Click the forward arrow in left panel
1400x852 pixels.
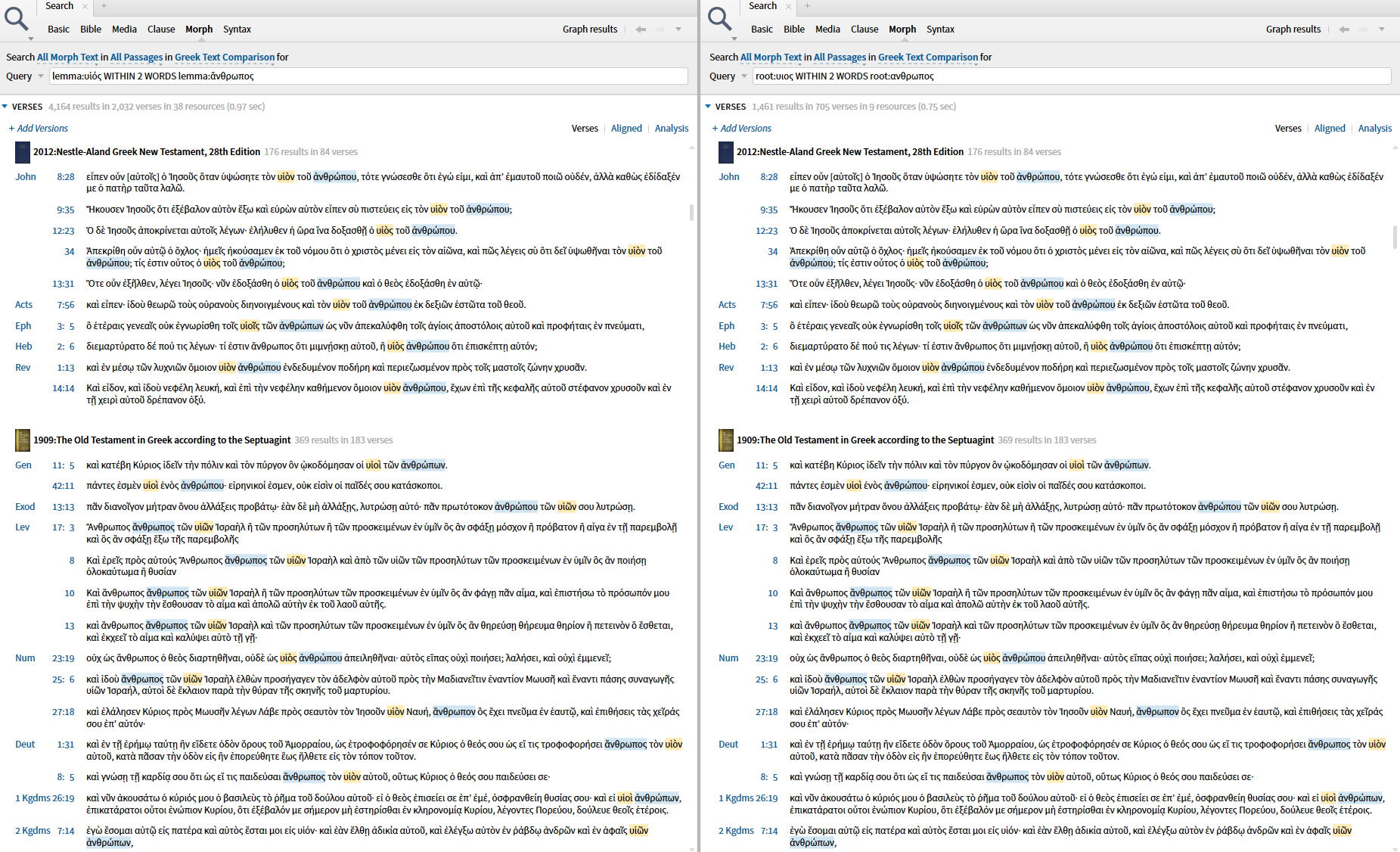point(660,30)
